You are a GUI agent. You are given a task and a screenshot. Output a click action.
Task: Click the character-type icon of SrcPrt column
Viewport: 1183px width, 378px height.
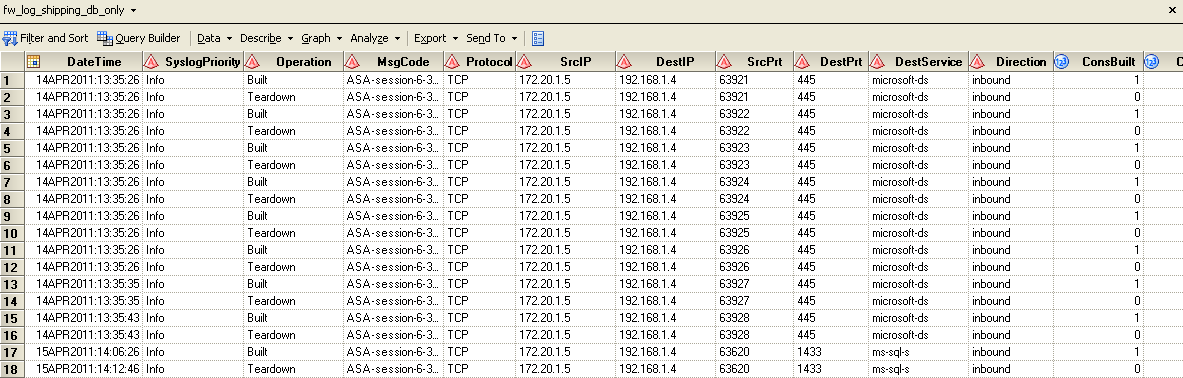coord(724,62)
